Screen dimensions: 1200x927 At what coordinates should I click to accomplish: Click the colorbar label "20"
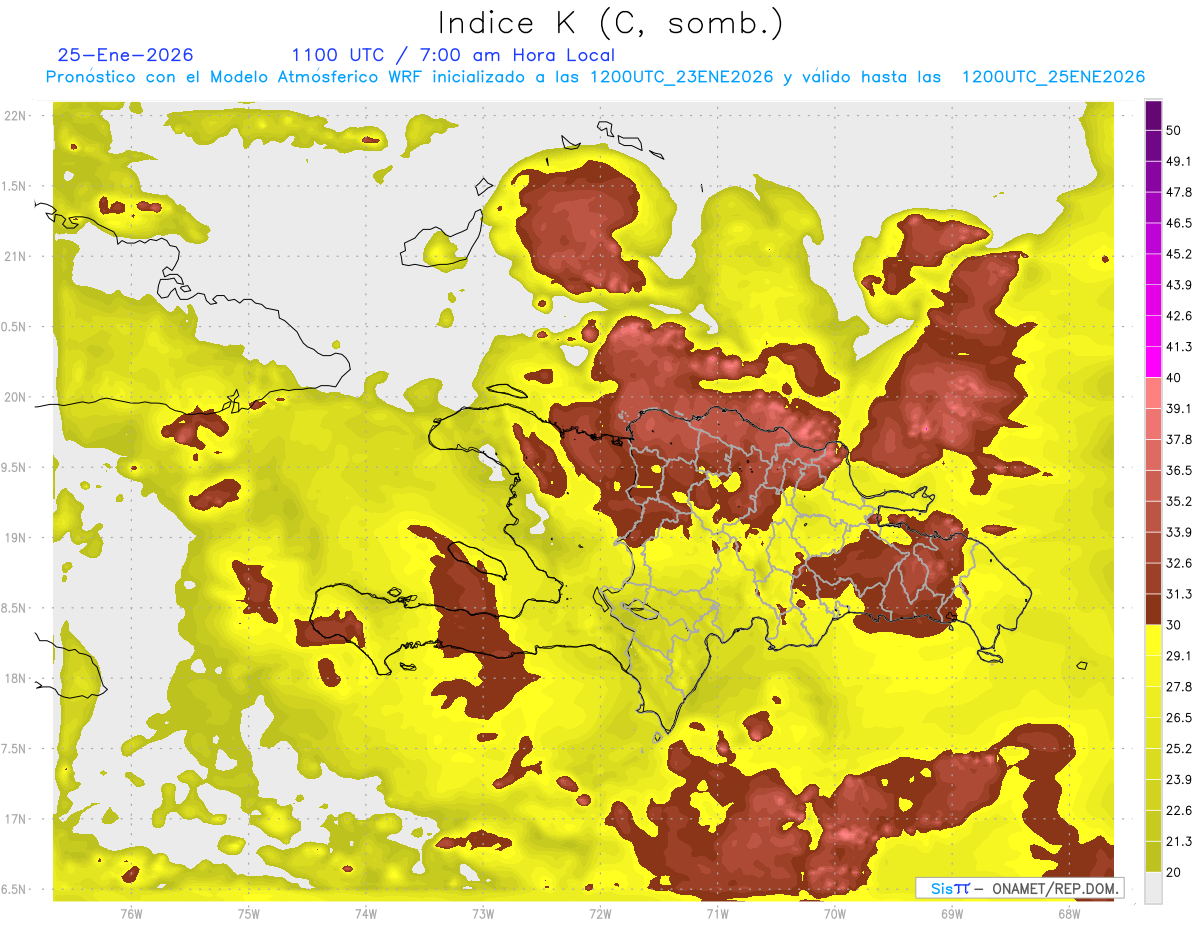click(x=1174, y=872)
